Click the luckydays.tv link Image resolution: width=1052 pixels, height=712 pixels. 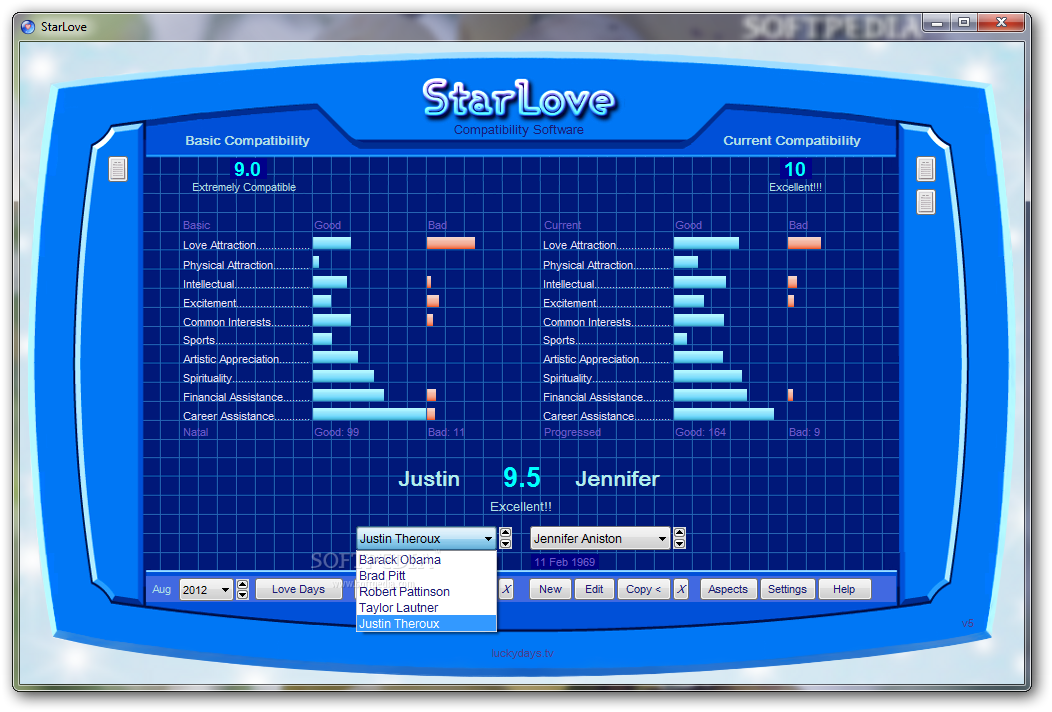522,653
